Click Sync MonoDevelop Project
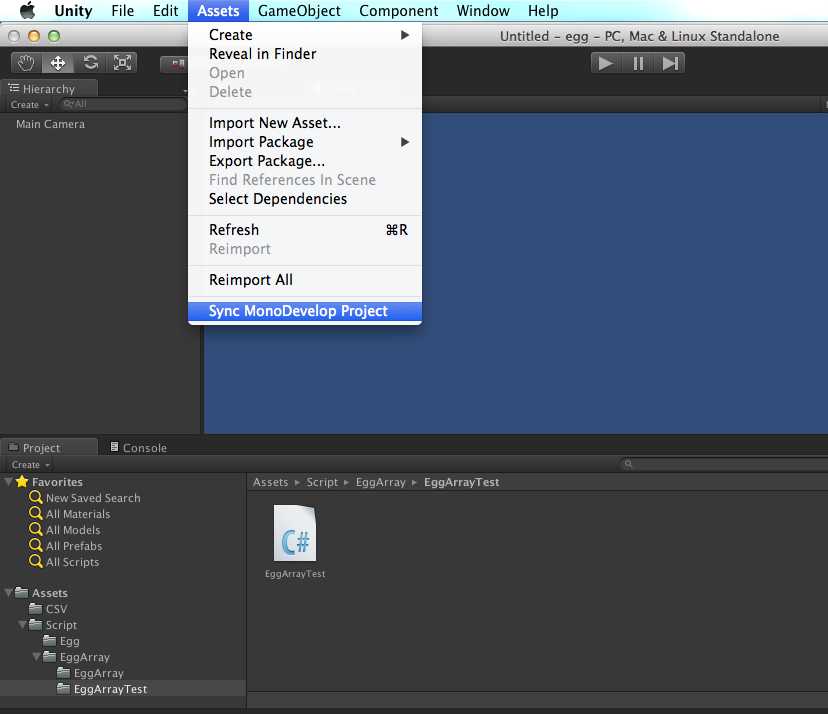This screenshot has width=828, height=714. [305, 311]
